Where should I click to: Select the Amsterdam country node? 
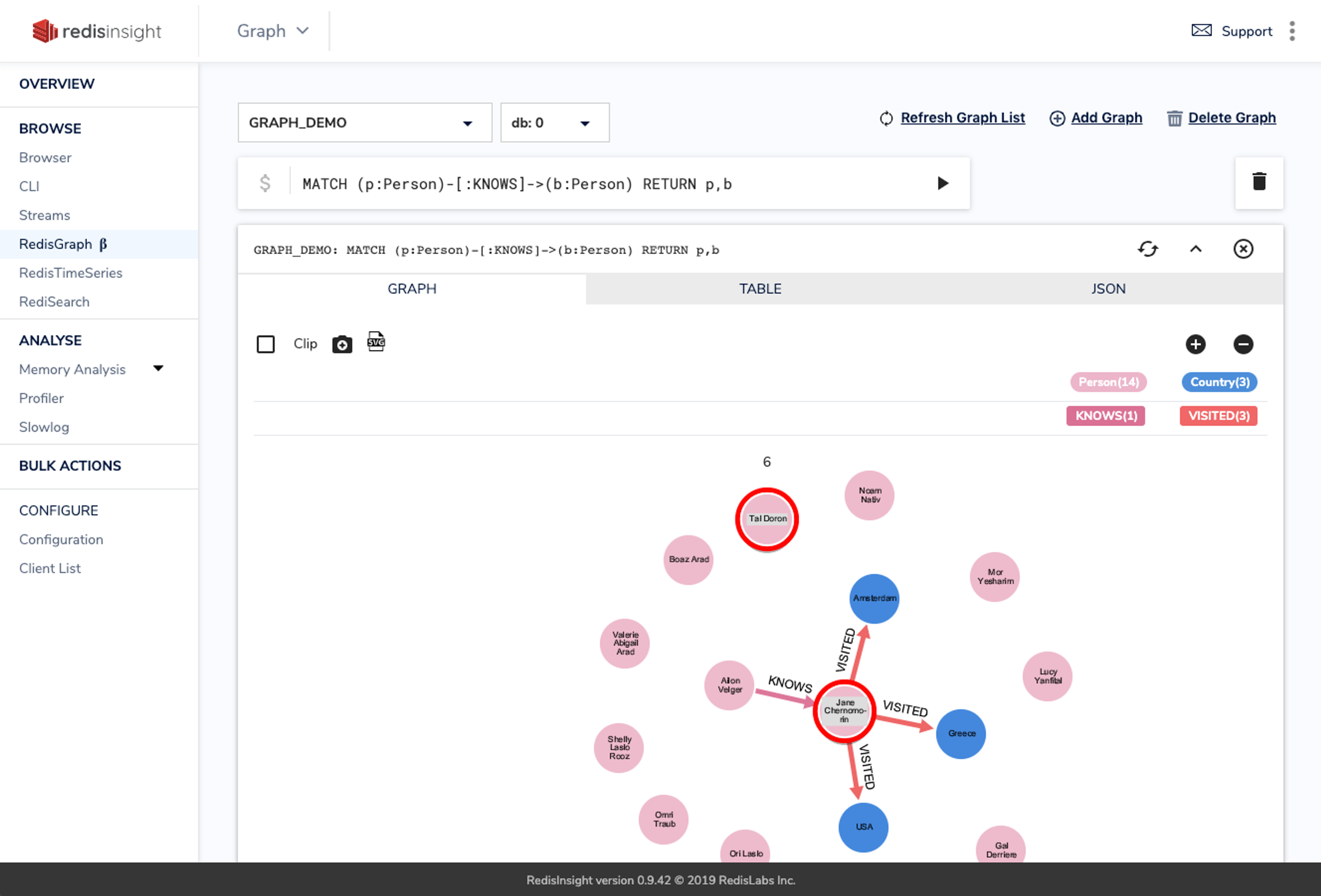click(874, 598)
